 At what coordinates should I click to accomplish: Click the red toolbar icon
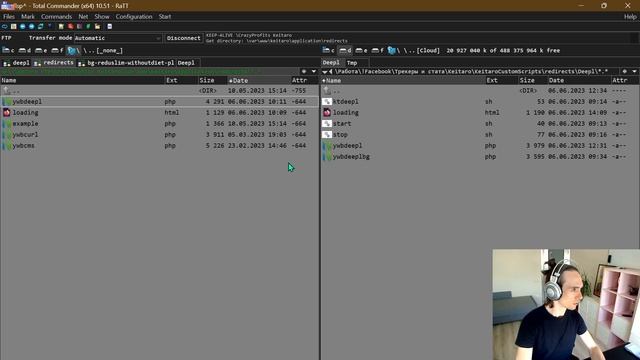point(70,27)
